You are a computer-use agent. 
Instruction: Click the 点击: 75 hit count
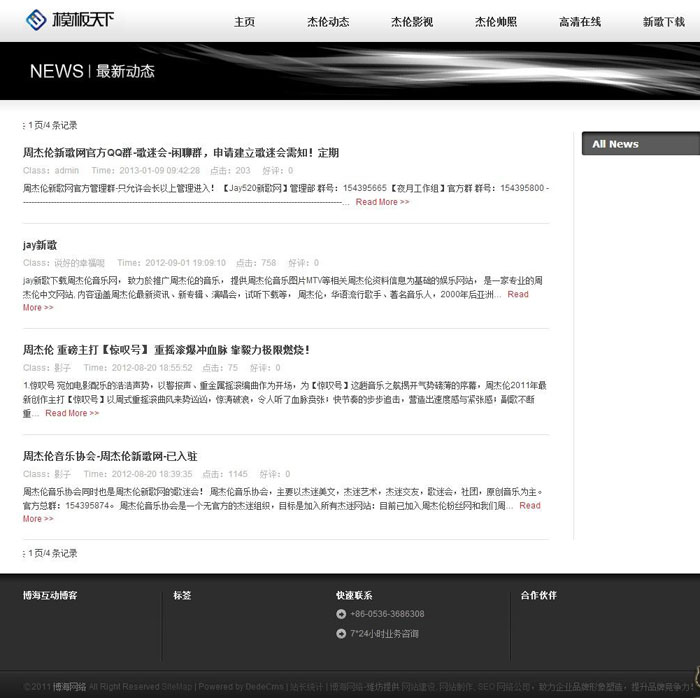click(x=220, y=368)
